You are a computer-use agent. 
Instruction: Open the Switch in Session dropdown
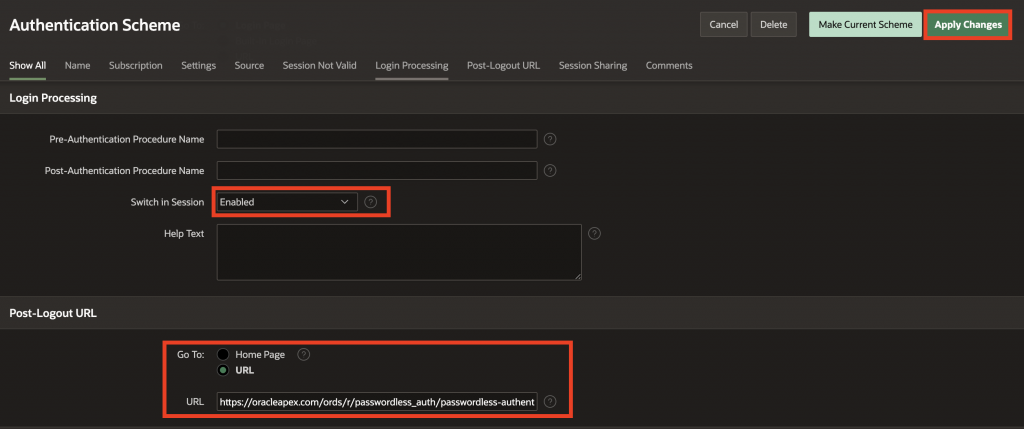pos(287,202)
